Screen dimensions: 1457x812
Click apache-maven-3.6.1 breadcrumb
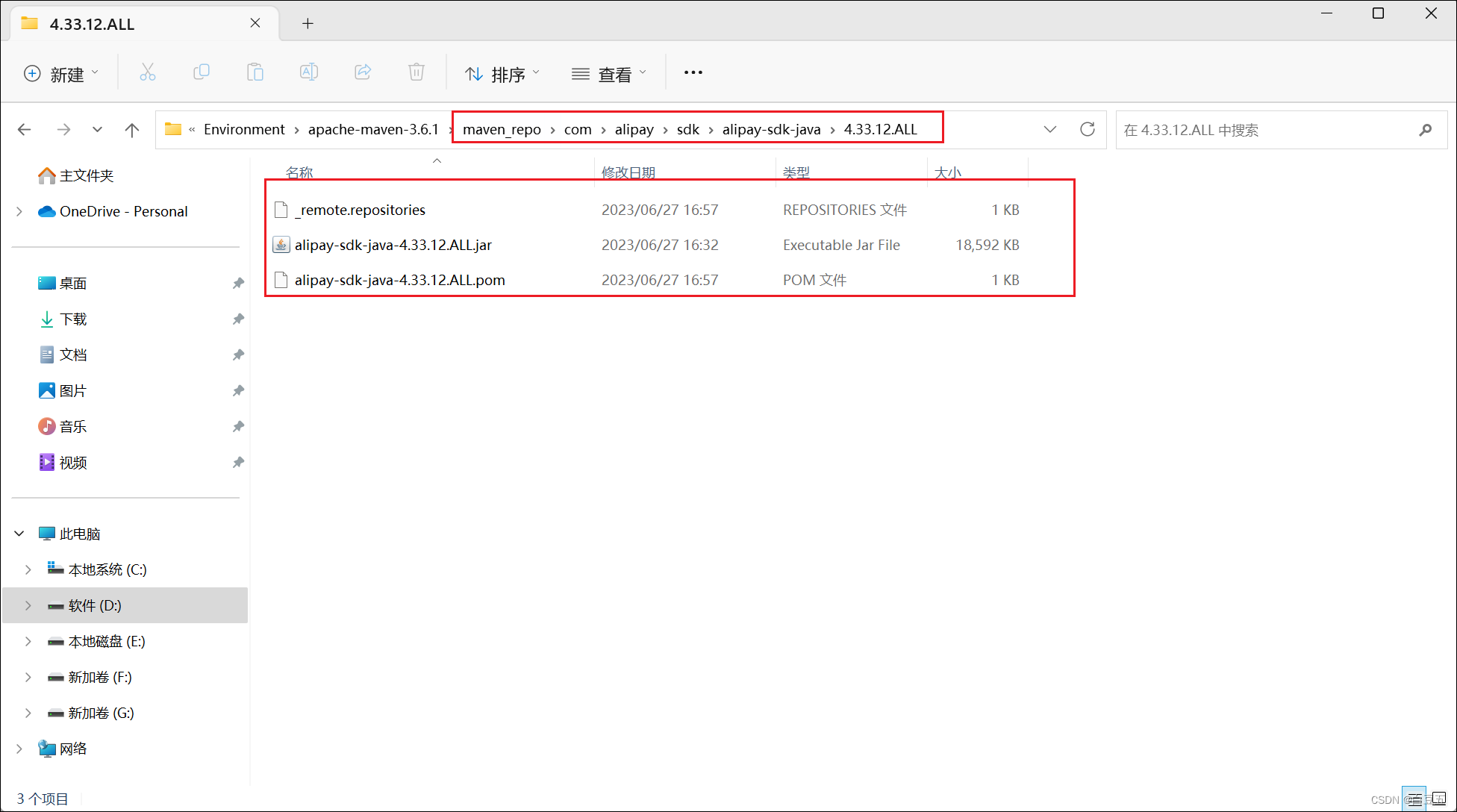(x=373, y=129)
